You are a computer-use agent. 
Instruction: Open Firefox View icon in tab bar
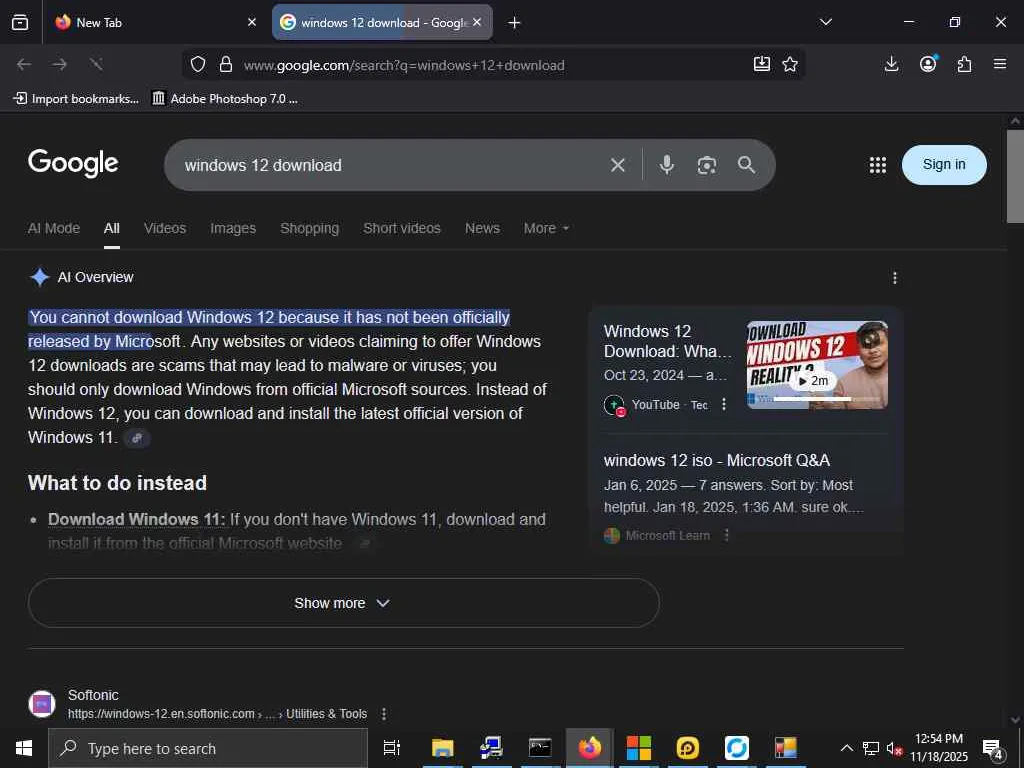[20, 22]
